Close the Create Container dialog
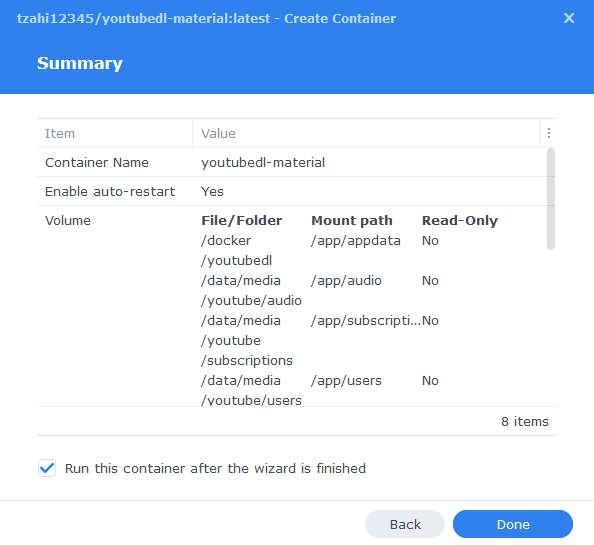The height and width of the screenshot is (545, 594). [569, 18]
